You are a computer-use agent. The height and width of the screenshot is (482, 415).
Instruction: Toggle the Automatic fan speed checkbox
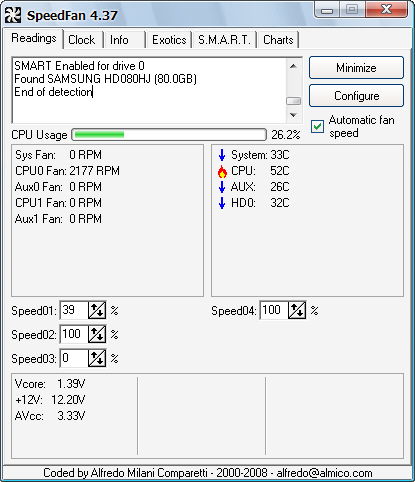click(317, 126)
